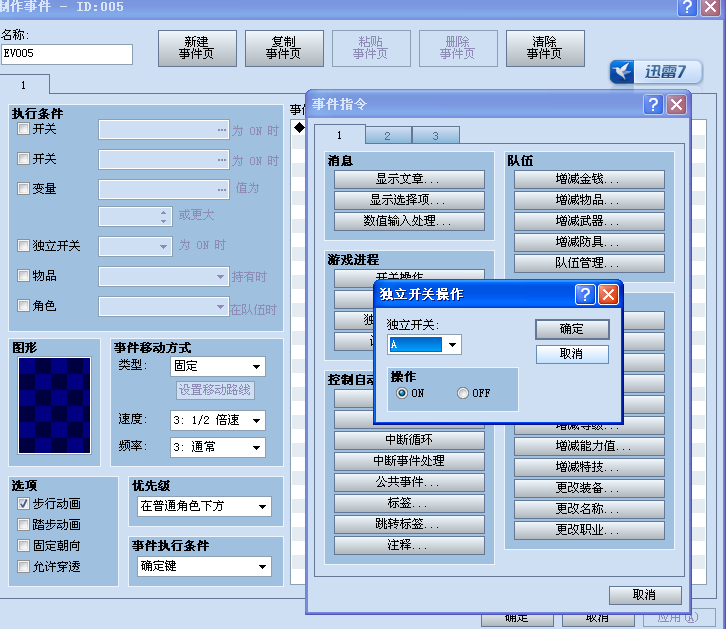Viewport: 726px width, 629px height.
Task: Check the 独立开关 condition checkbox
Action: (x=23, y=245)
